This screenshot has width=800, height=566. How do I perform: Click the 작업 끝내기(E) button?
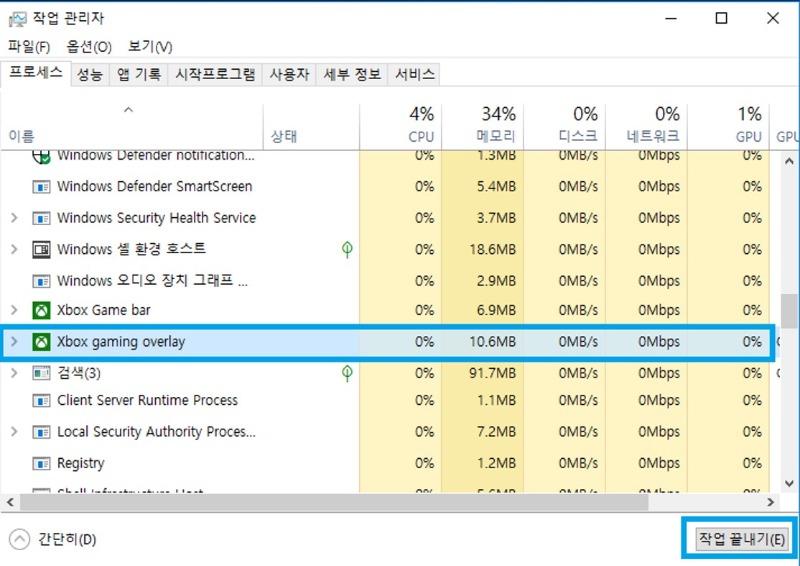point(741,539)
